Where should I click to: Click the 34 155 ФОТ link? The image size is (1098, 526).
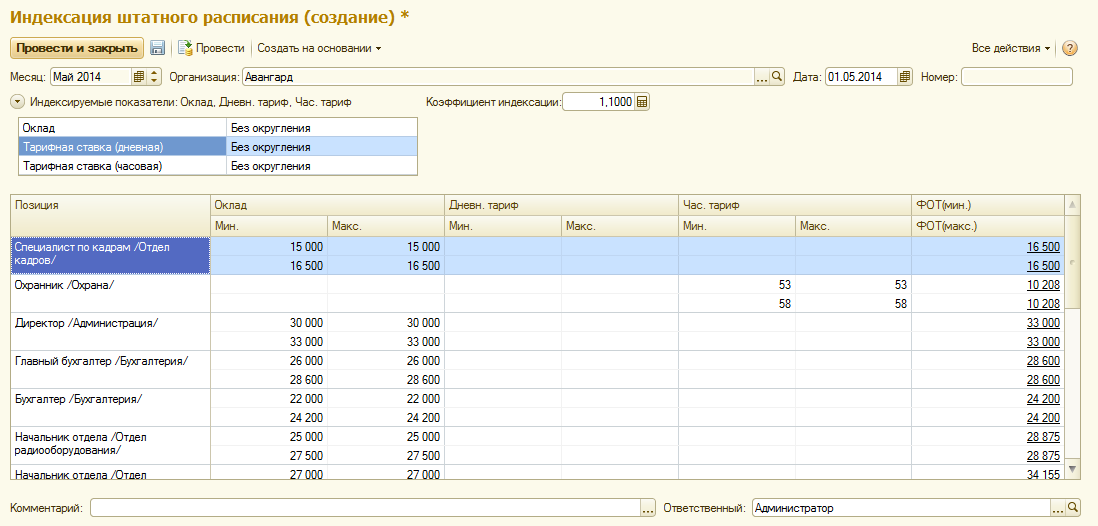1043,474
